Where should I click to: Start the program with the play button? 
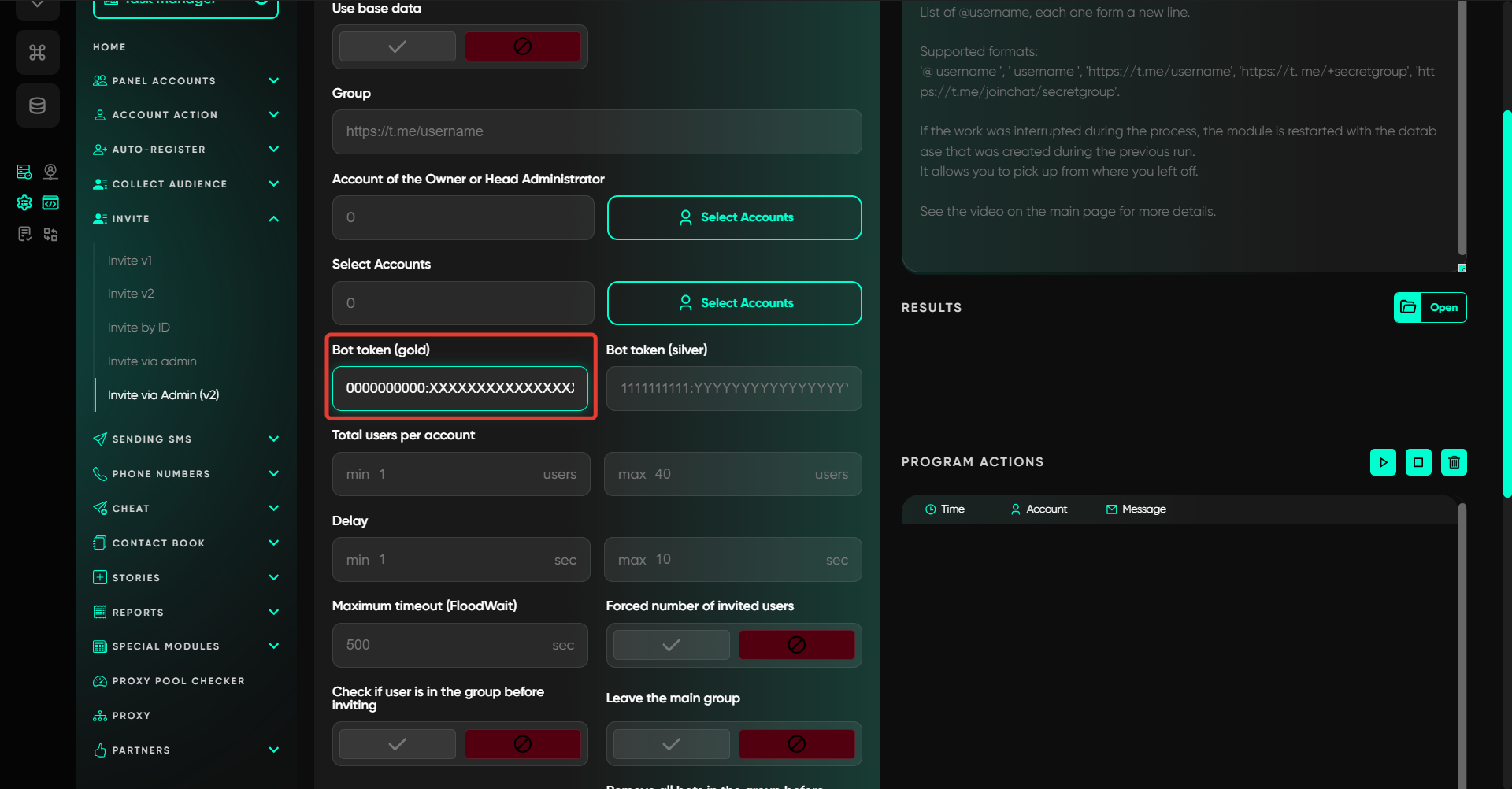(x=1383, y=462)
